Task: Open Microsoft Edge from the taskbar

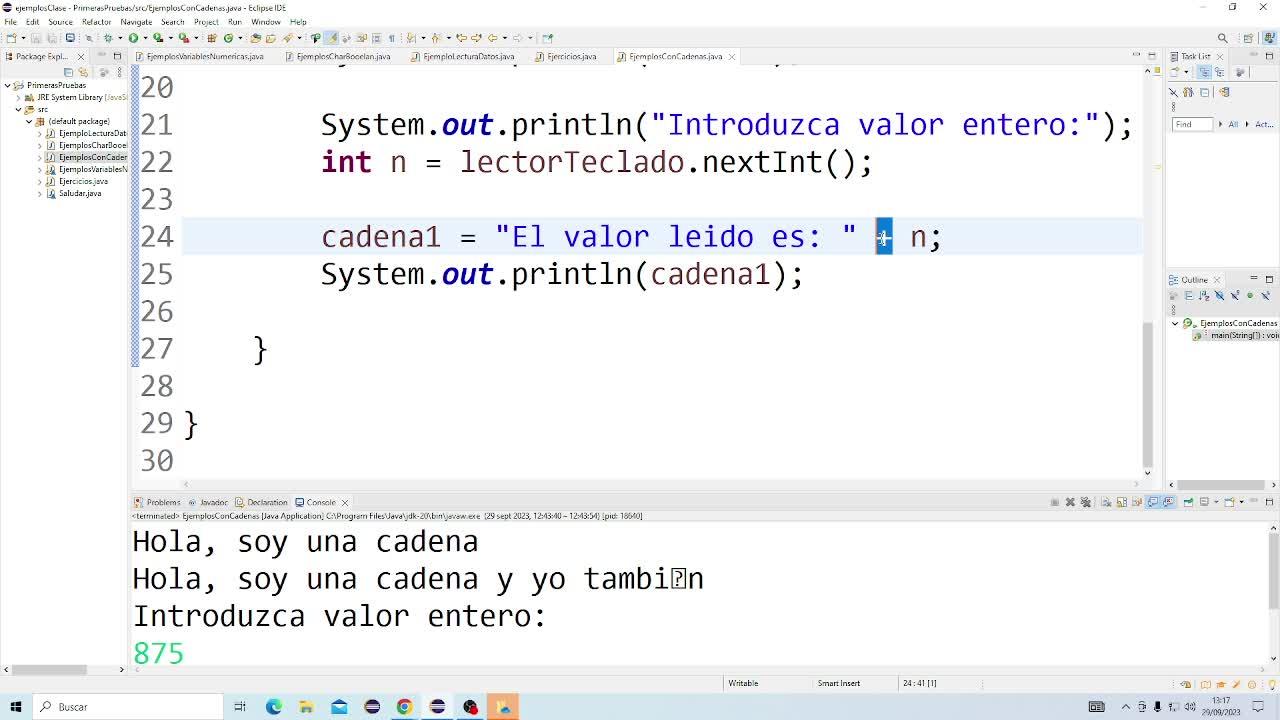Action: (x=273, y=707)
